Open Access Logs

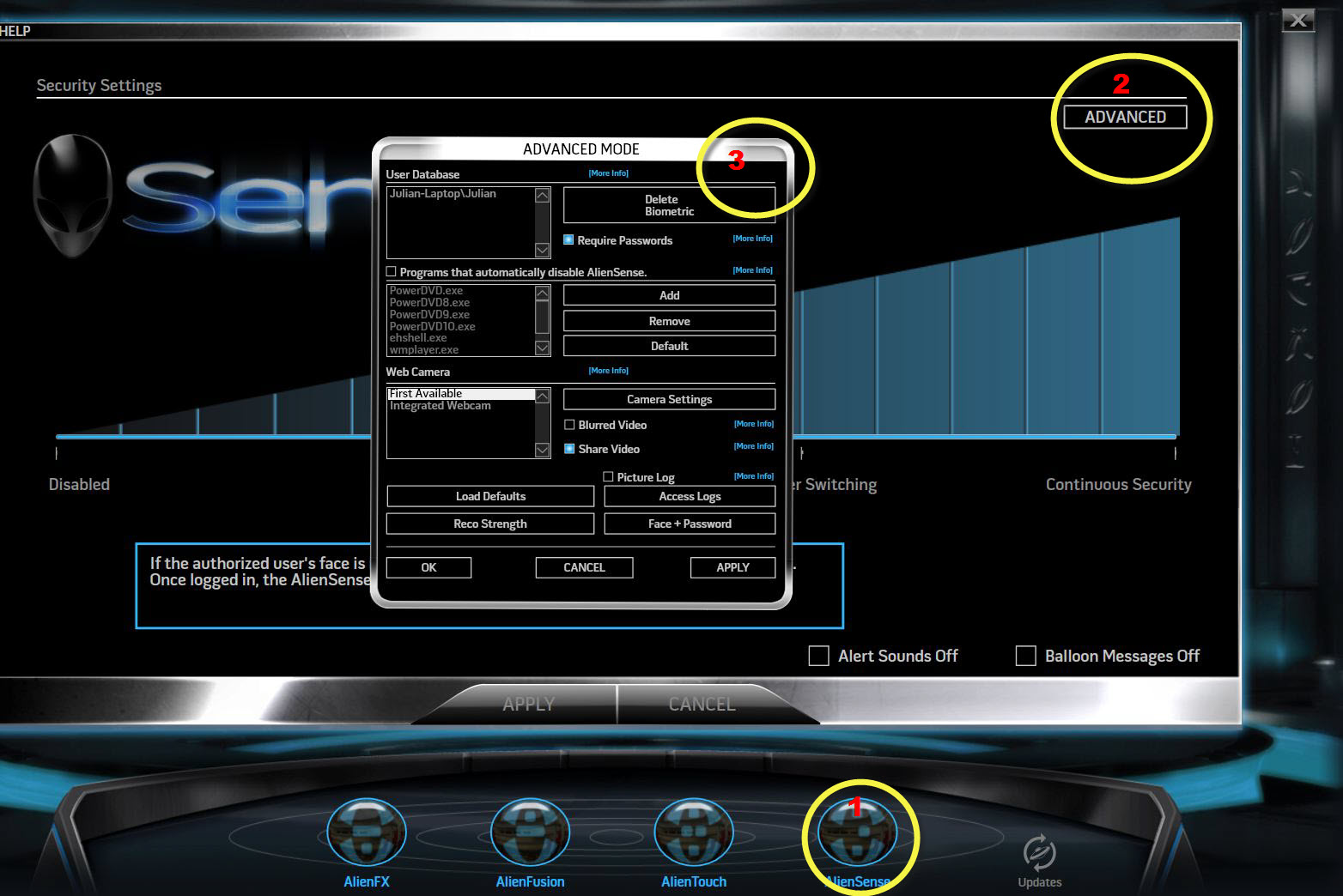click(690, 496)
